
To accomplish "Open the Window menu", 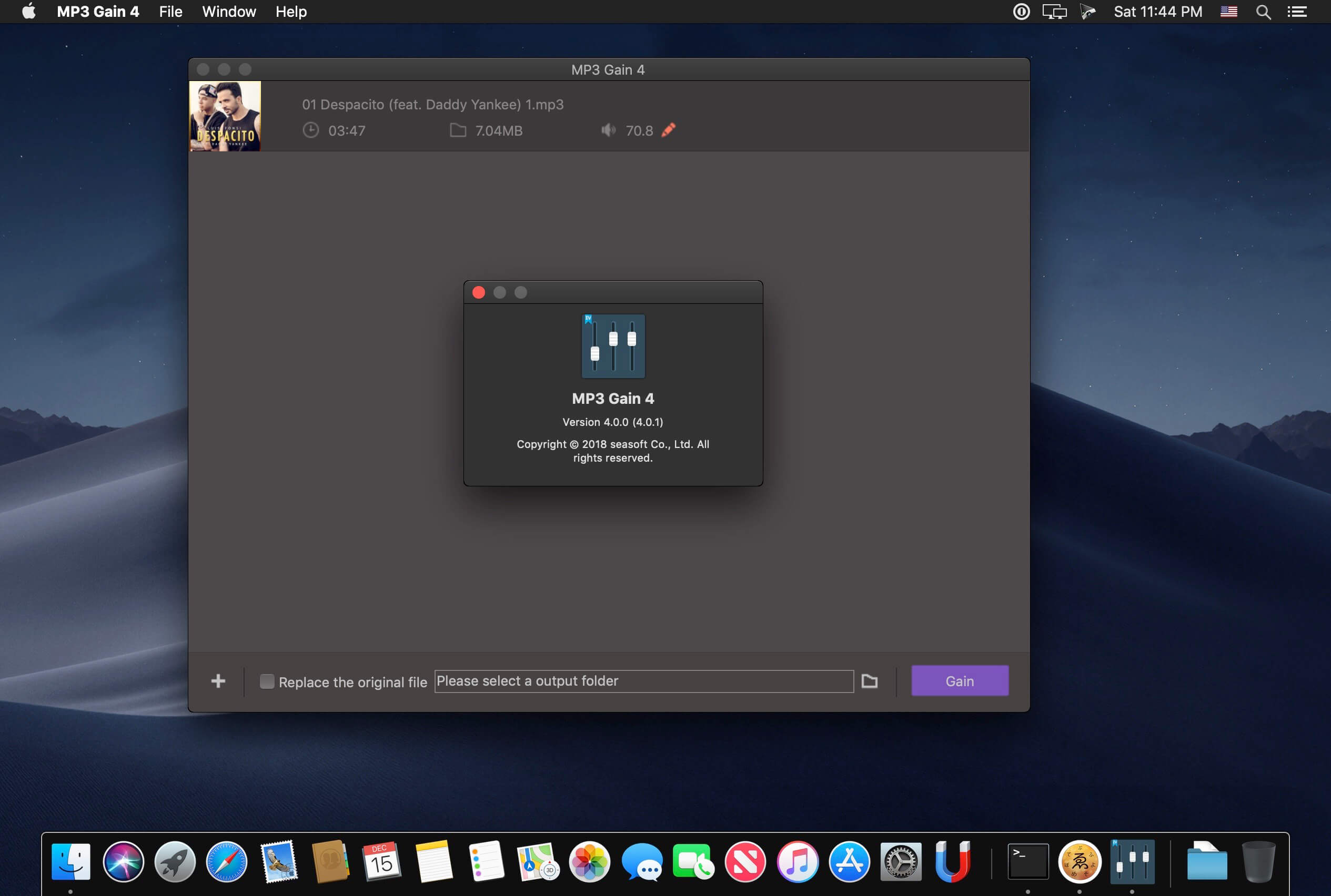I will (229, 12).
